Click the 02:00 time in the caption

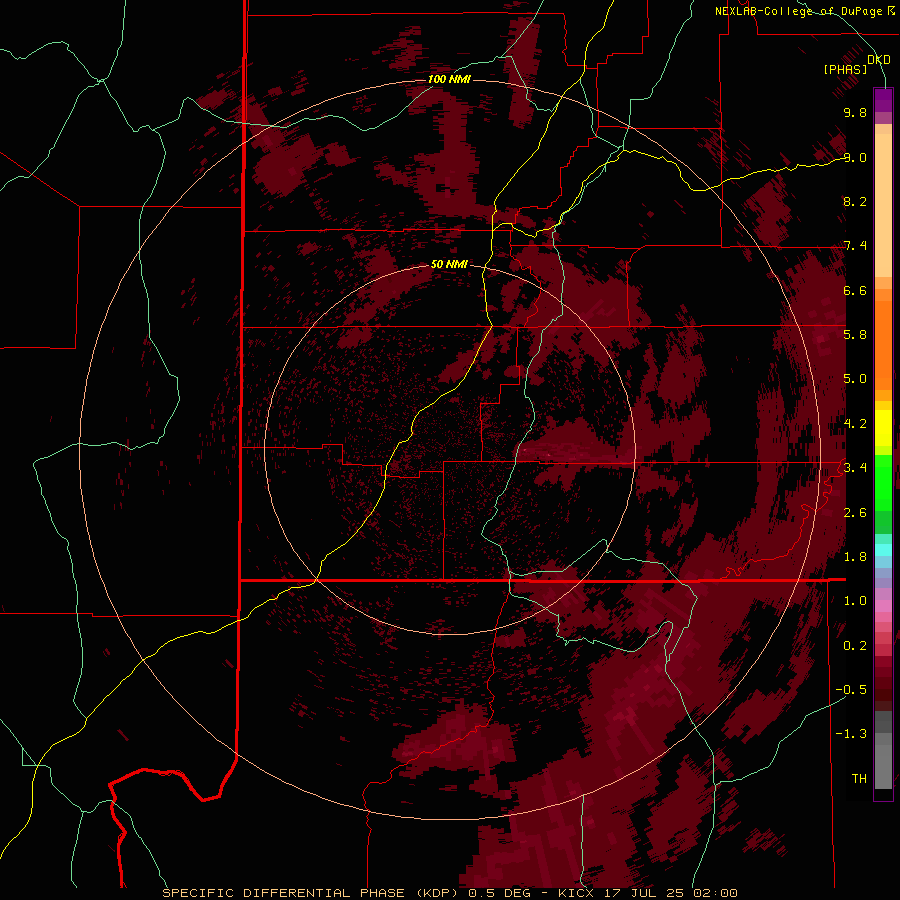[x=715, y=893]
